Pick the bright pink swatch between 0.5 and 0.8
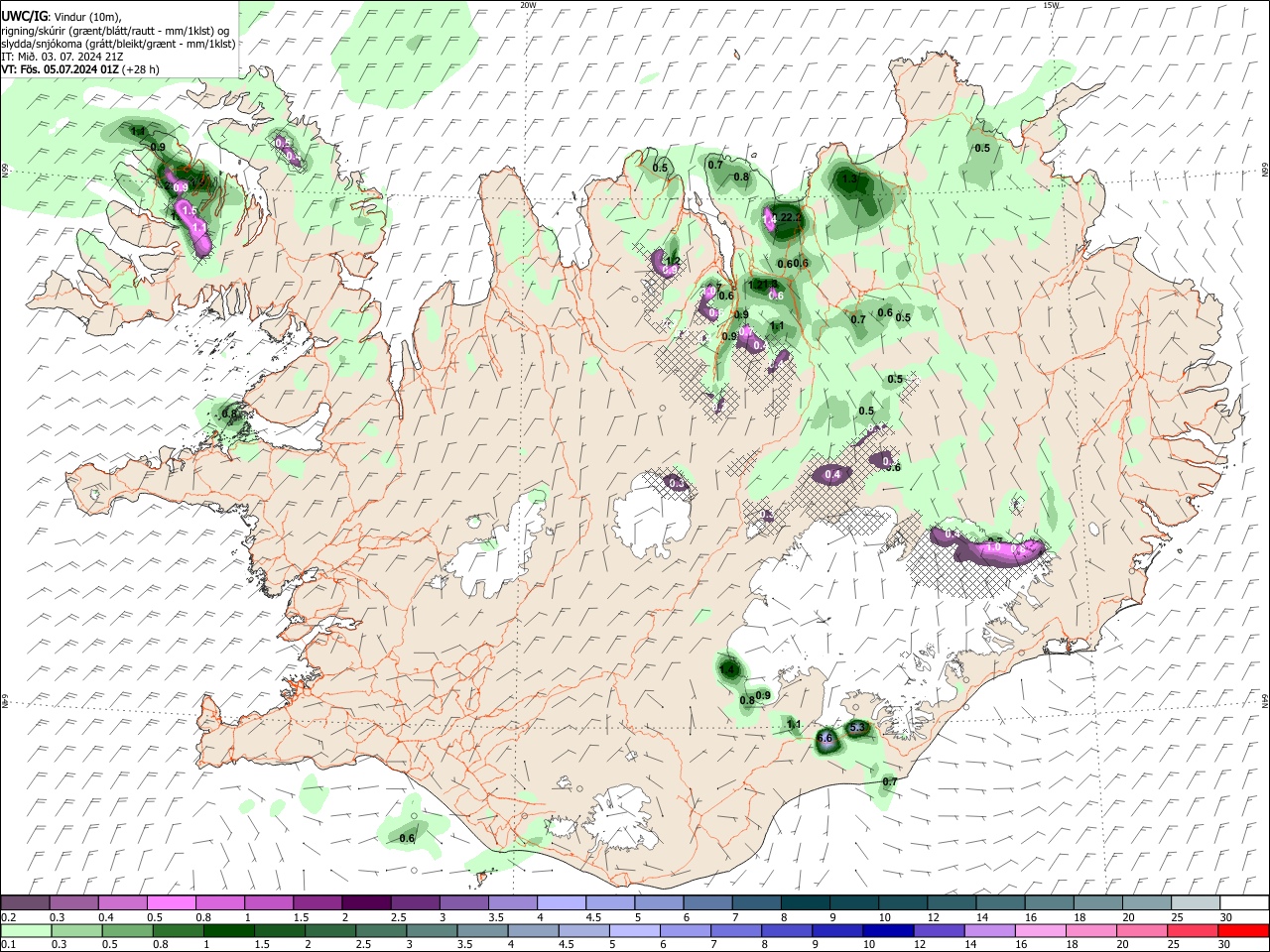This screenshot has width=1270, height=952. [171, 902]
